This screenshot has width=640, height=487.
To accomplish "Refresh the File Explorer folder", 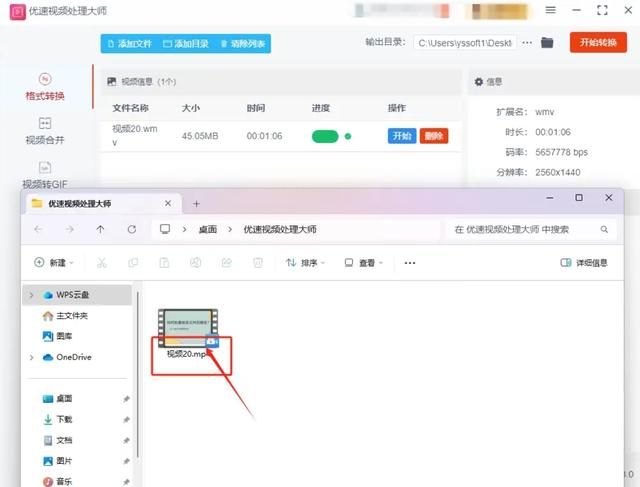I will (132, 229).
